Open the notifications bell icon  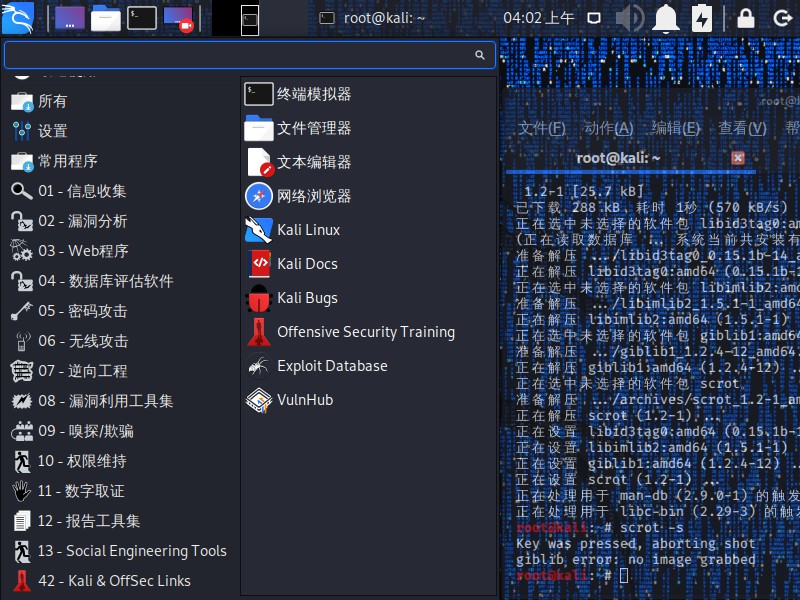666,18
